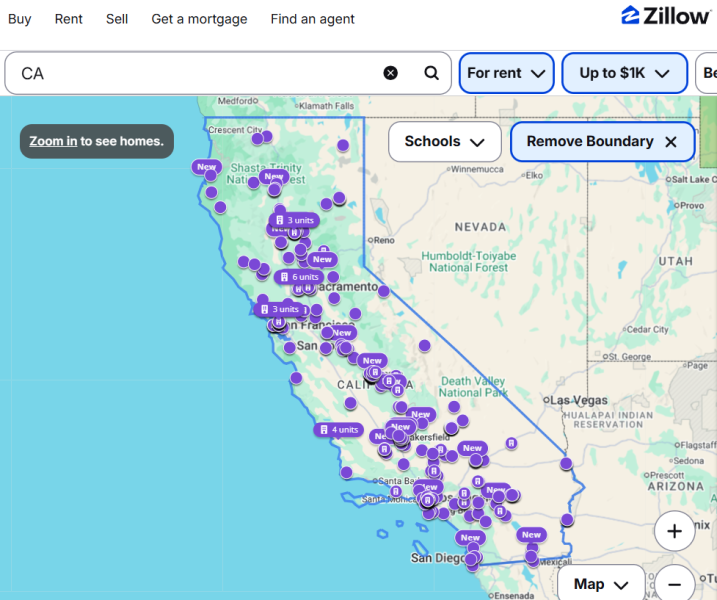Screen dimensions: 717x600
Task: Click the listing dot near Crescent City
Action: click(257, 139)
